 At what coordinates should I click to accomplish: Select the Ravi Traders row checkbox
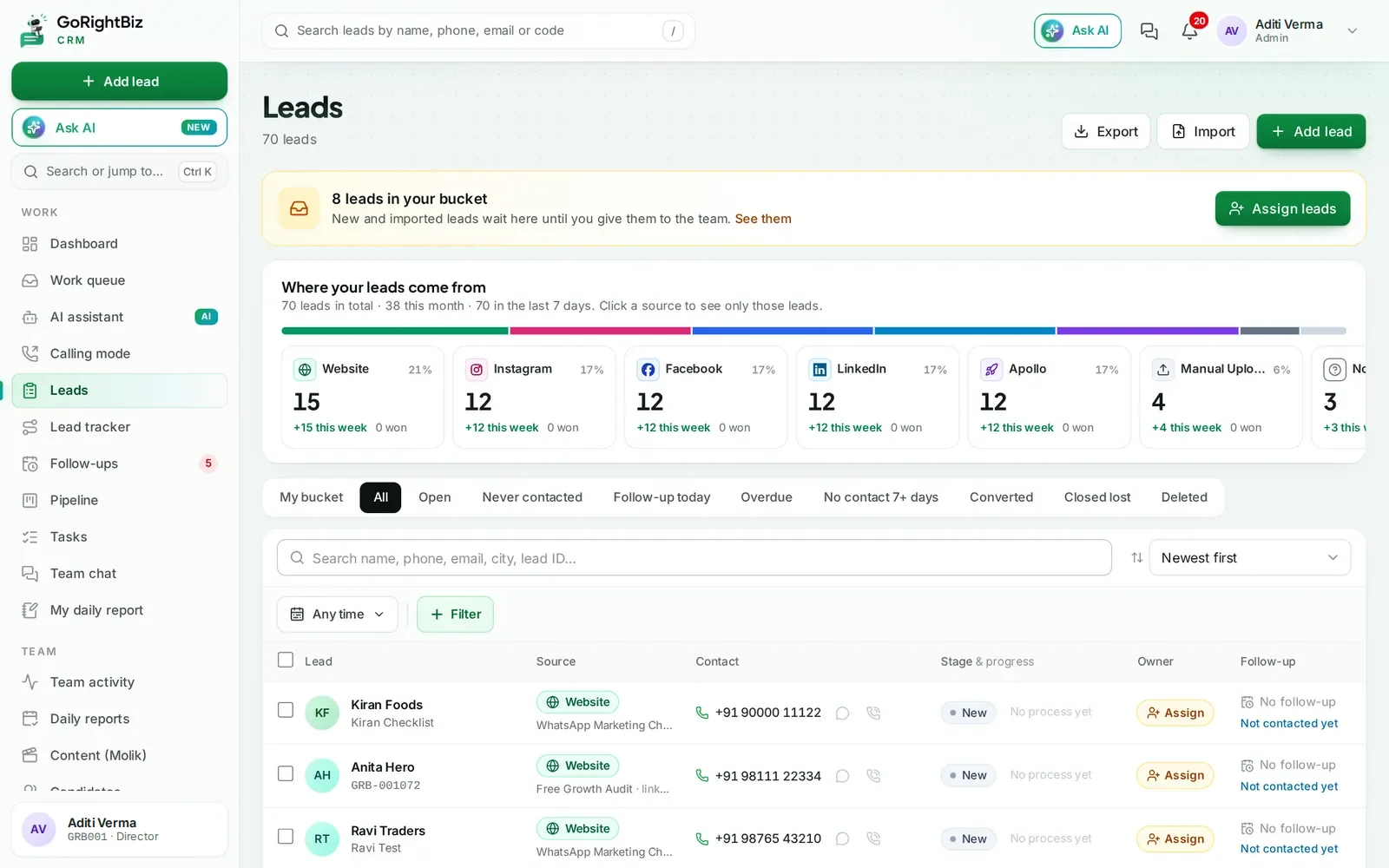[x=286, y=837]
